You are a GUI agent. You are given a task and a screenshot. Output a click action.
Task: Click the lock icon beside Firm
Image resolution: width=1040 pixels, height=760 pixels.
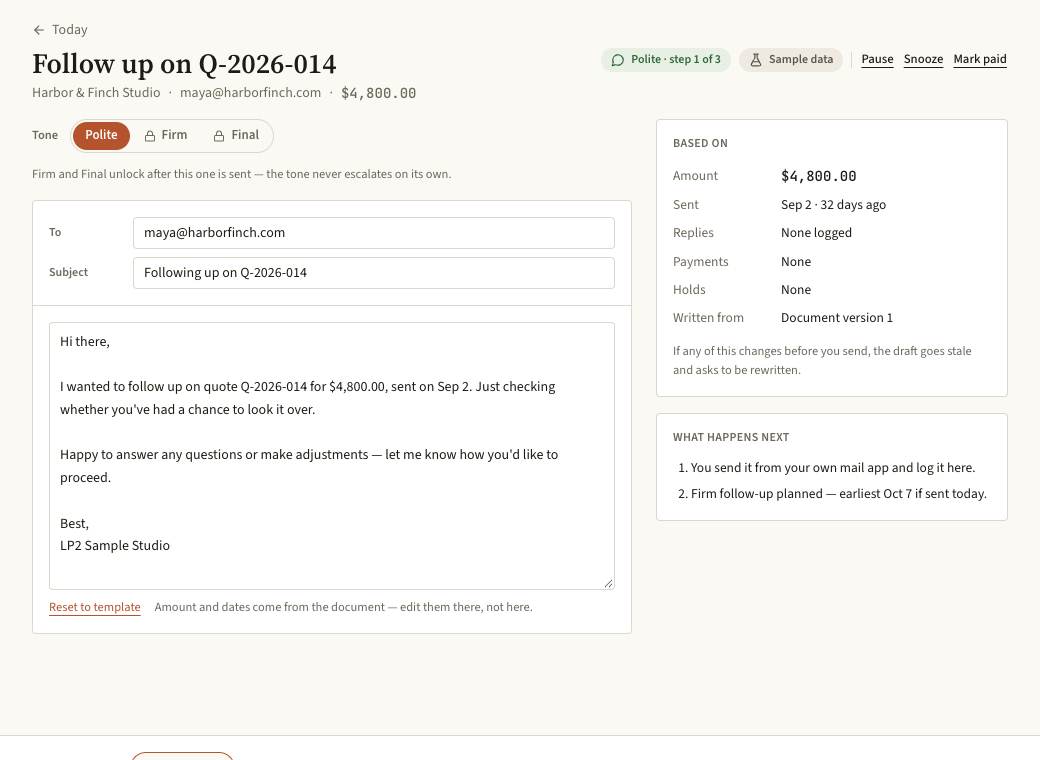(150, 136)
